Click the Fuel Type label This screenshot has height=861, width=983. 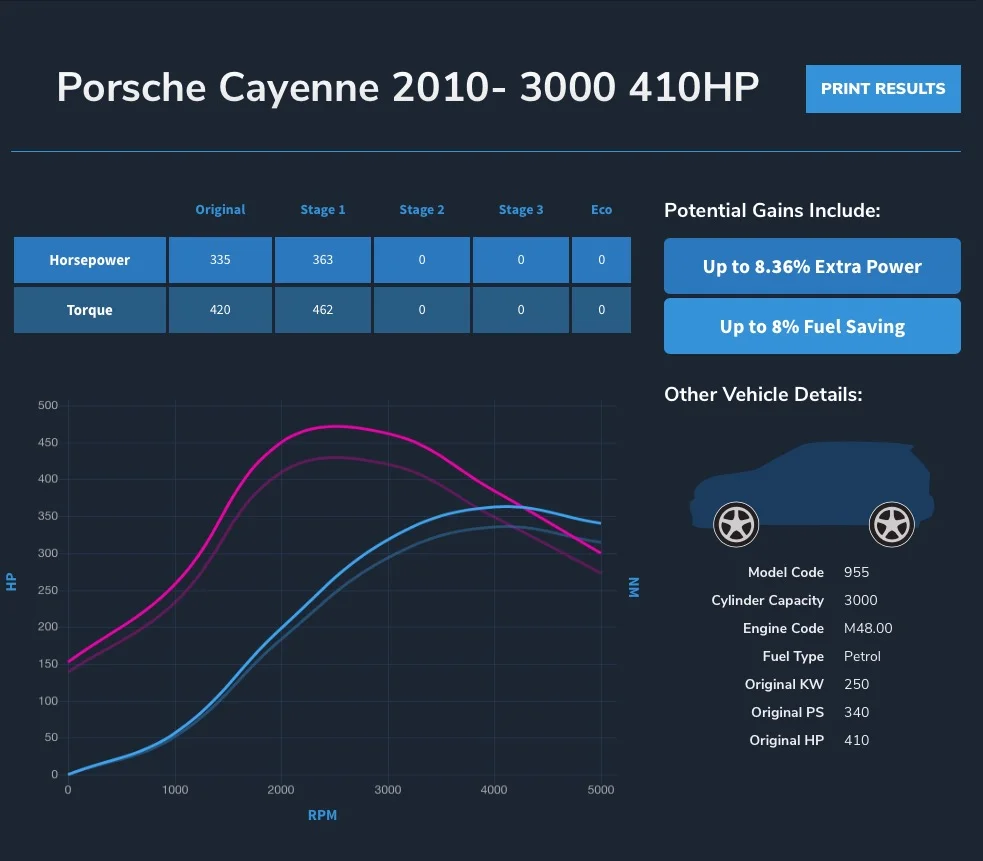point(793,657)
